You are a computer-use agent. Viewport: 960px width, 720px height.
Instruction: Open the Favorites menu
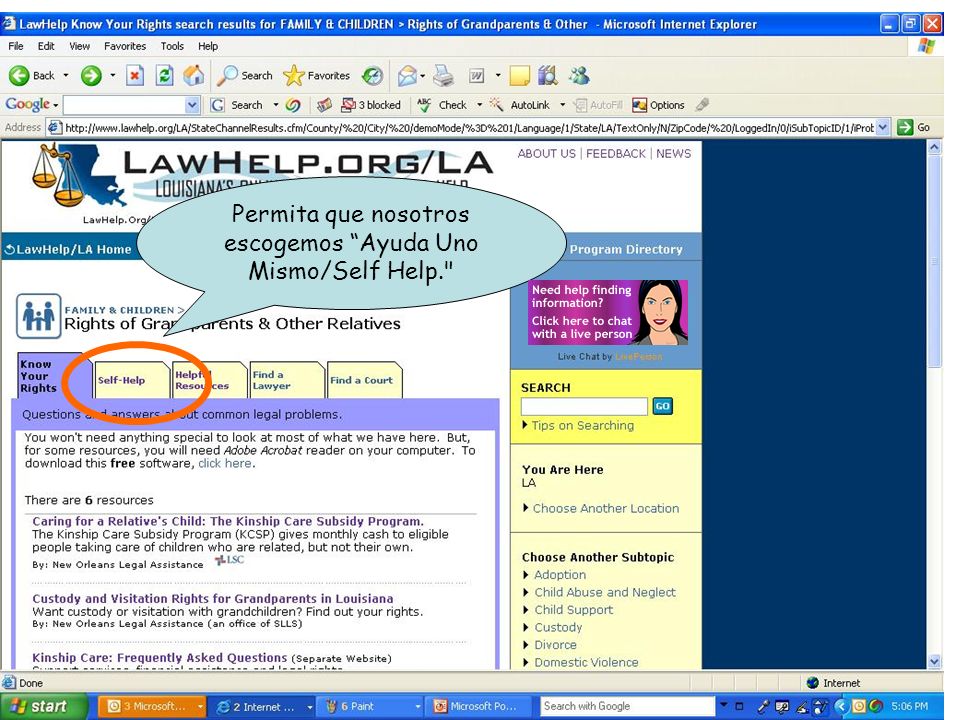point(125,46)
